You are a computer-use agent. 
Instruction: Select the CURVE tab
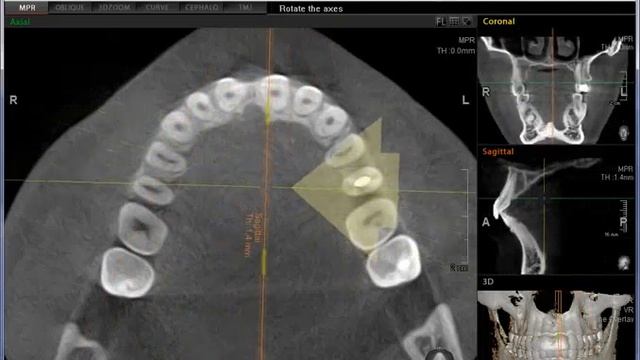tap(157, 8)
